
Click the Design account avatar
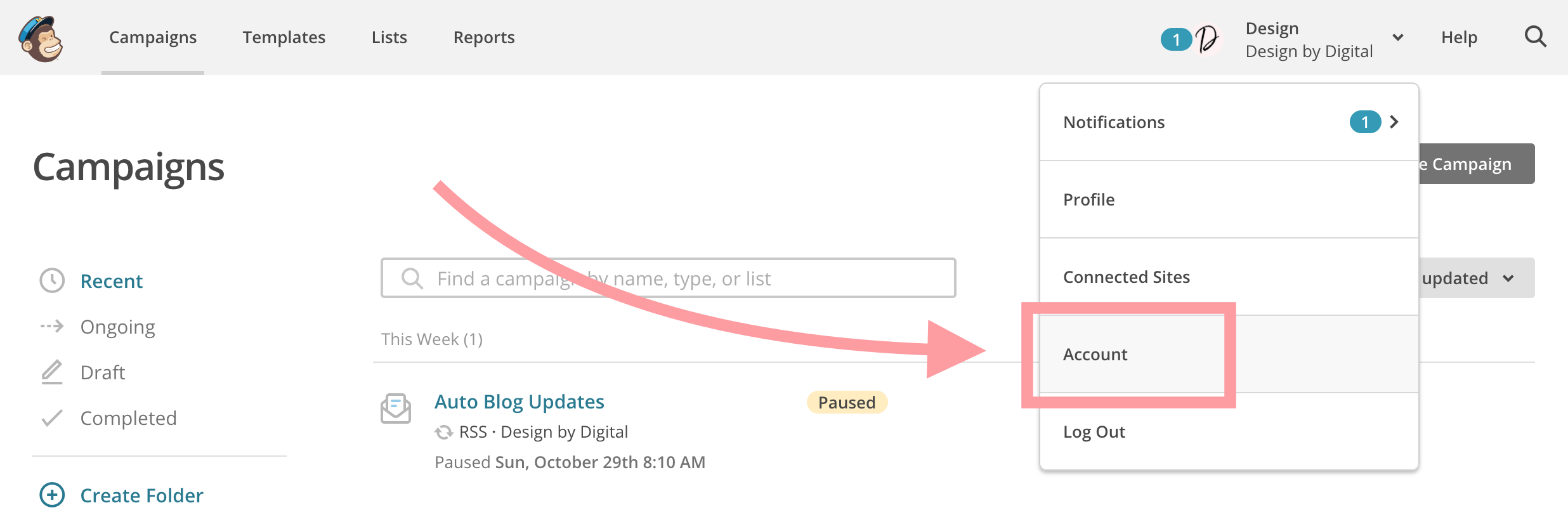coord(1208,39)
